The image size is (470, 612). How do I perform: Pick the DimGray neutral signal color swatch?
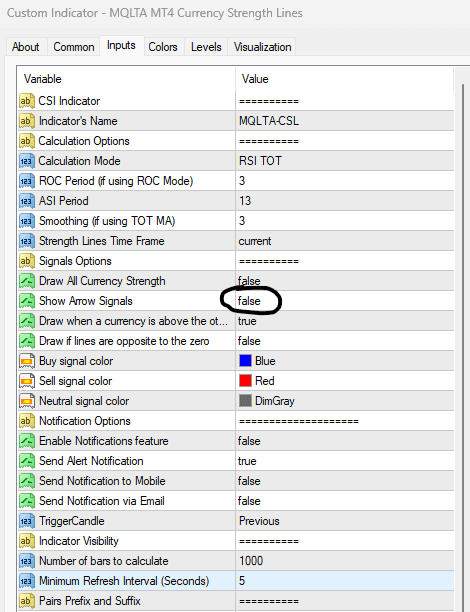tap(245, 400)
